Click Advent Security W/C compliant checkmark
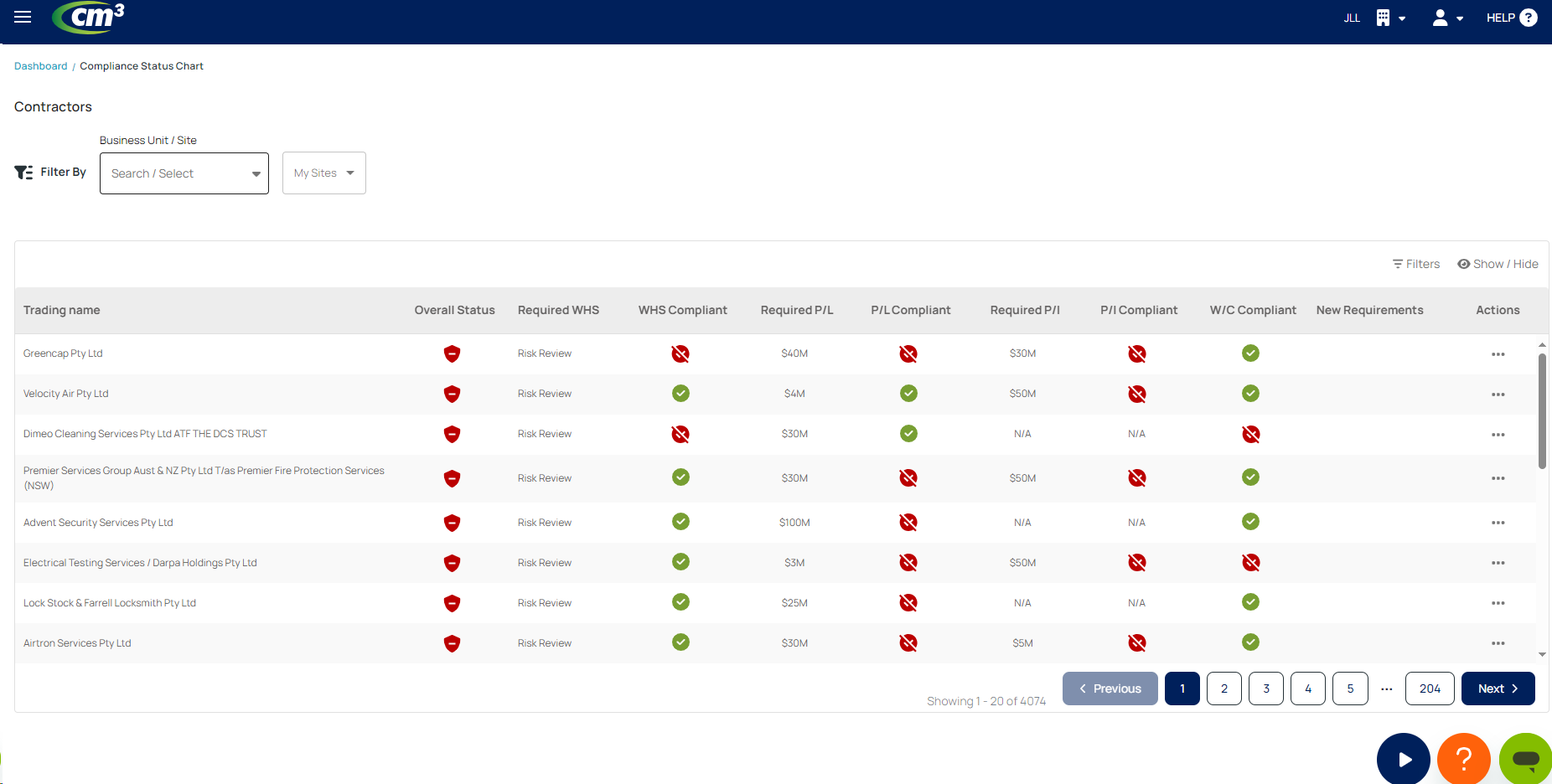The height and width of the screenshot is (784, 1552). [x=1250, y=522]
